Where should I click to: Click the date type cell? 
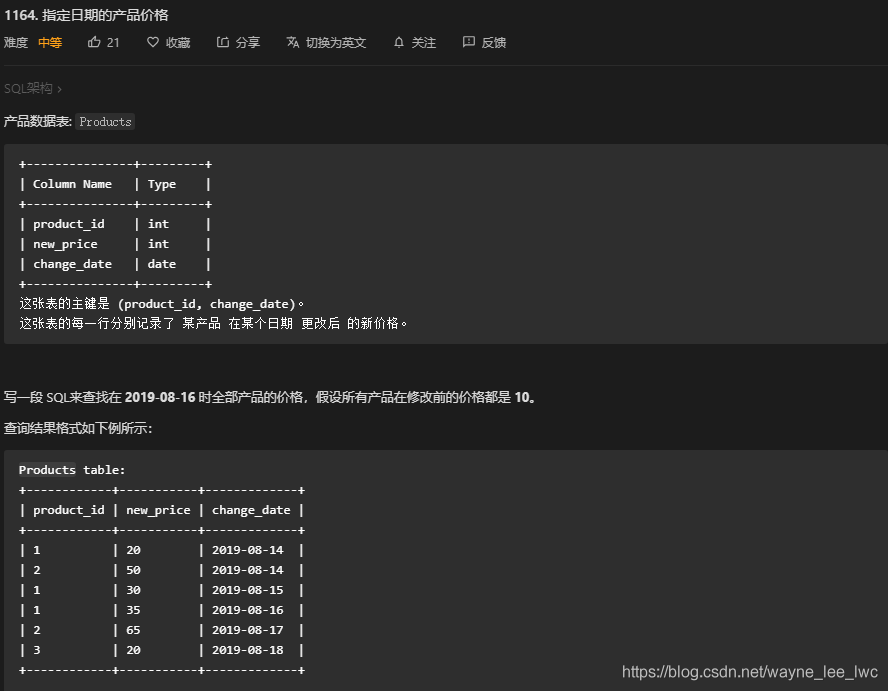[x=162, y=264]
